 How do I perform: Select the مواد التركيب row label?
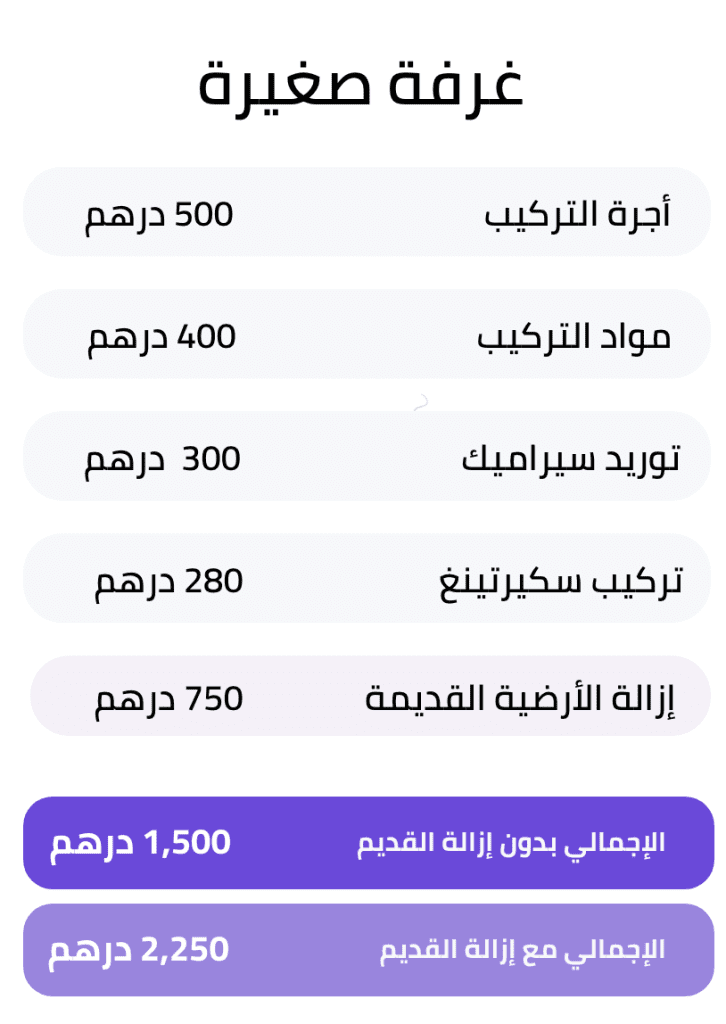(x=574, y=336)
